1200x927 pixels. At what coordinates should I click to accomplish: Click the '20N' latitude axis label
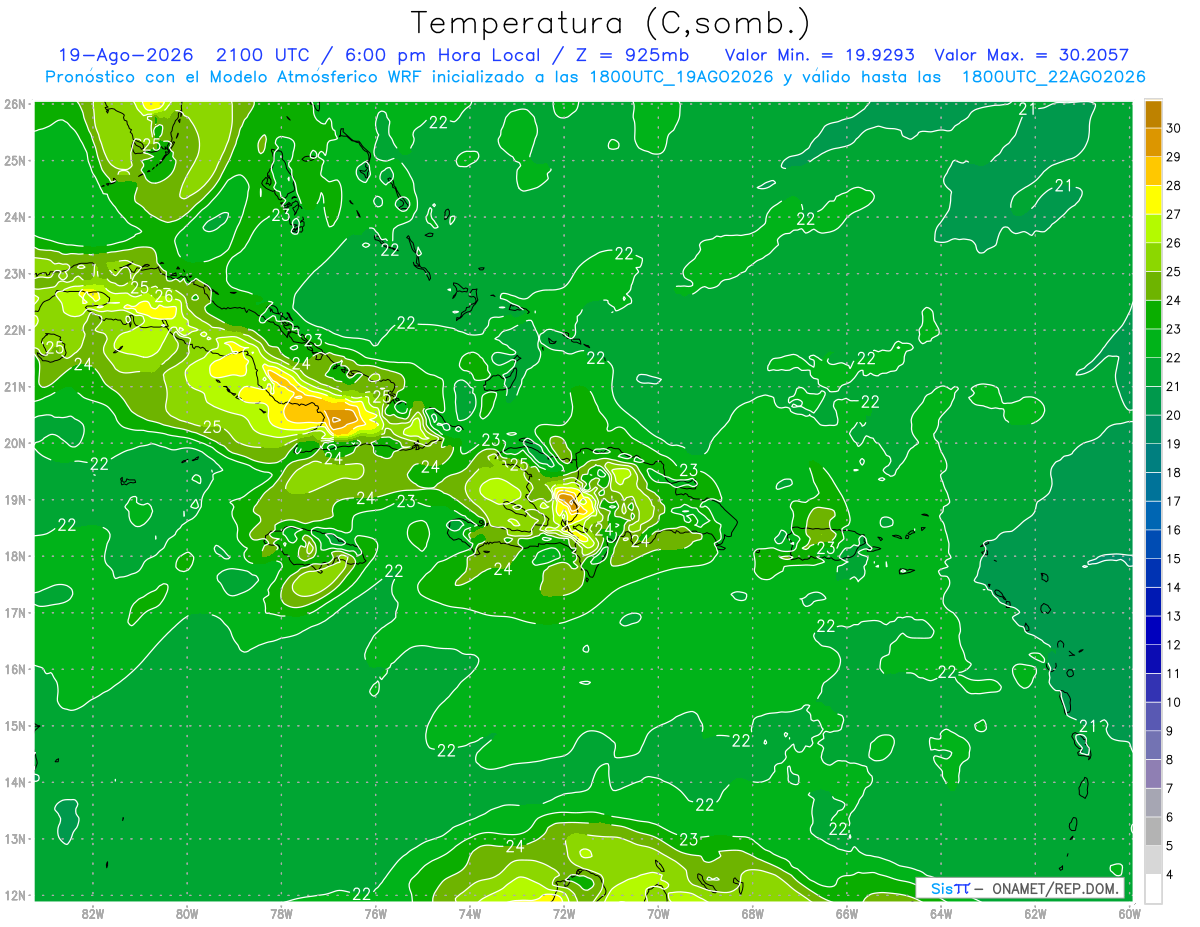pyautogui.click(x=15, y=443)
